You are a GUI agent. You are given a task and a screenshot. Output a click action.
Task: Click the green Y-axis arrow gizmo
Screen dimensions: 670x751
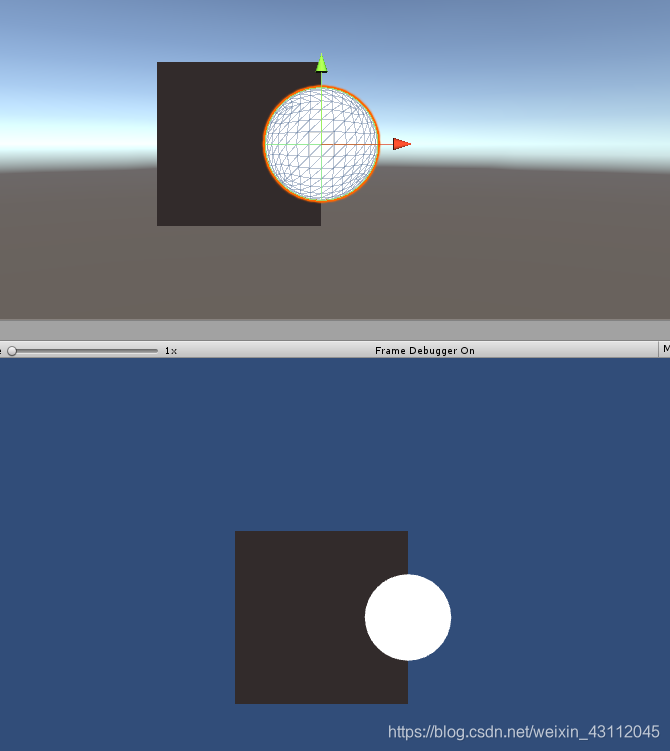pos(321,63)
